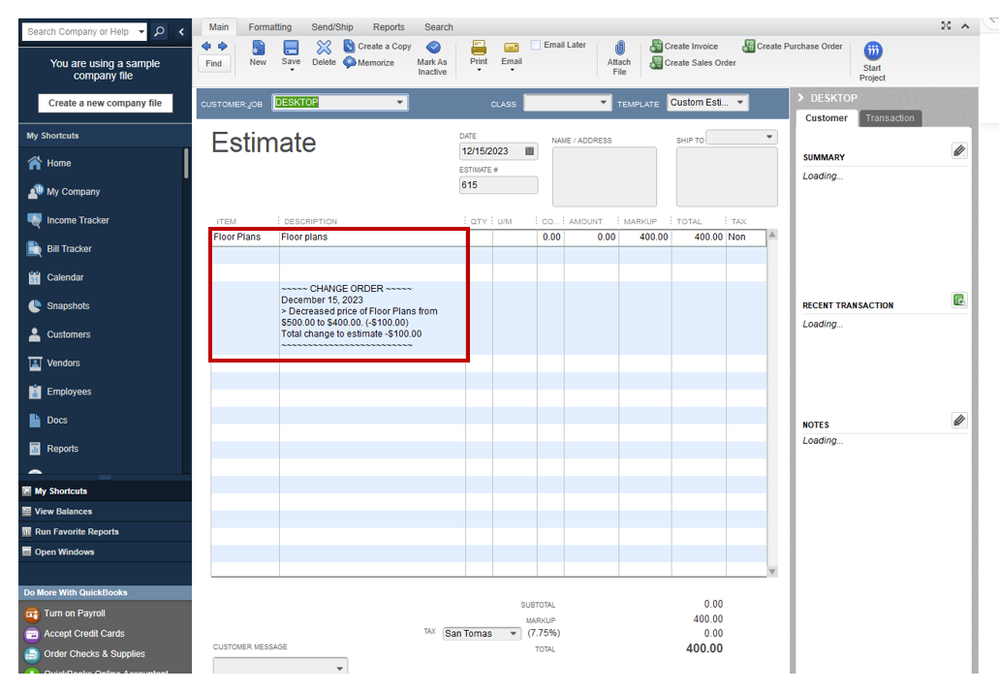Open the Template dropdown
Screen dimensions: 999x695
coord(740,103)
